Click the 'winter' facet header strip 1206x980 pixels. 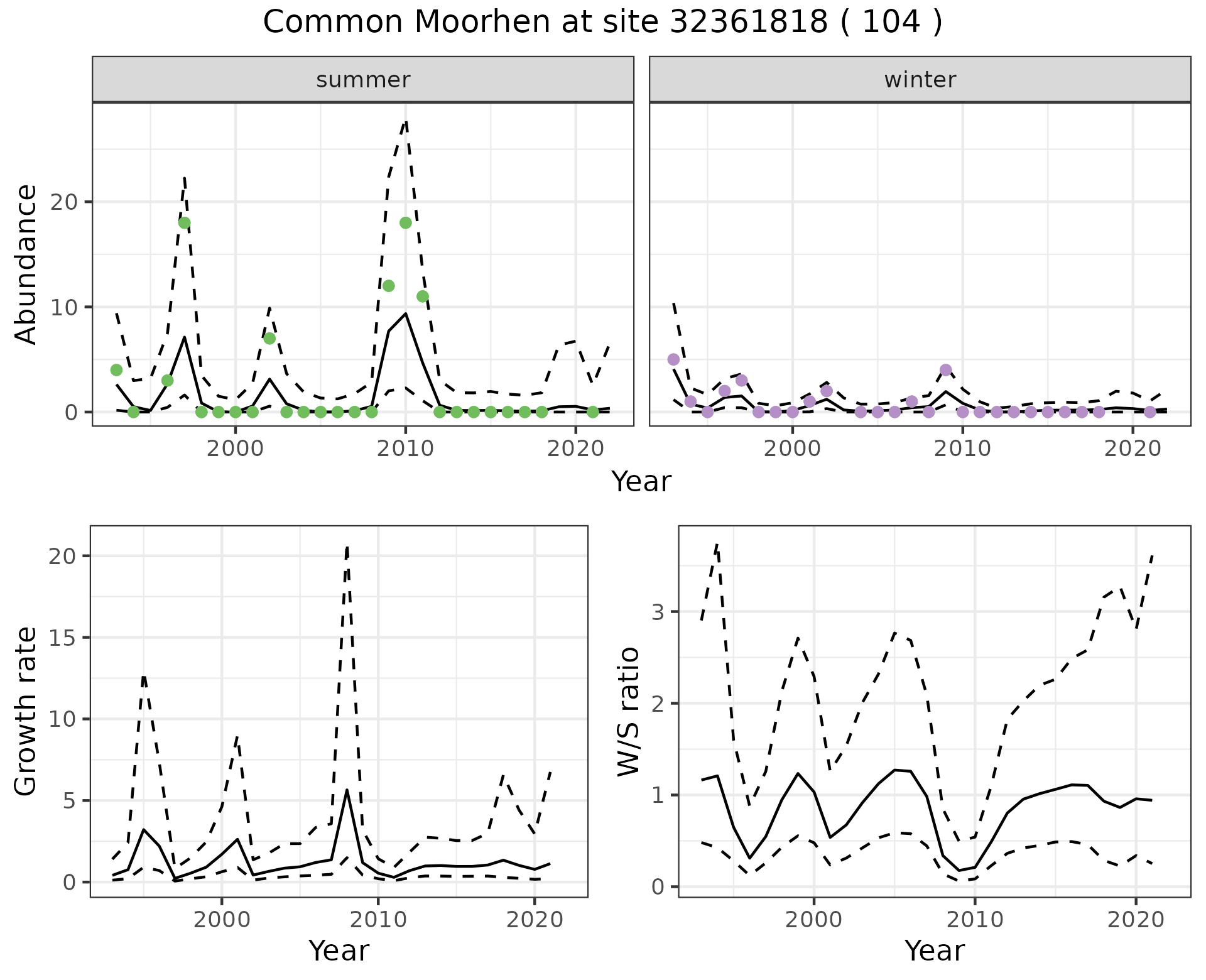coord(920,80)
